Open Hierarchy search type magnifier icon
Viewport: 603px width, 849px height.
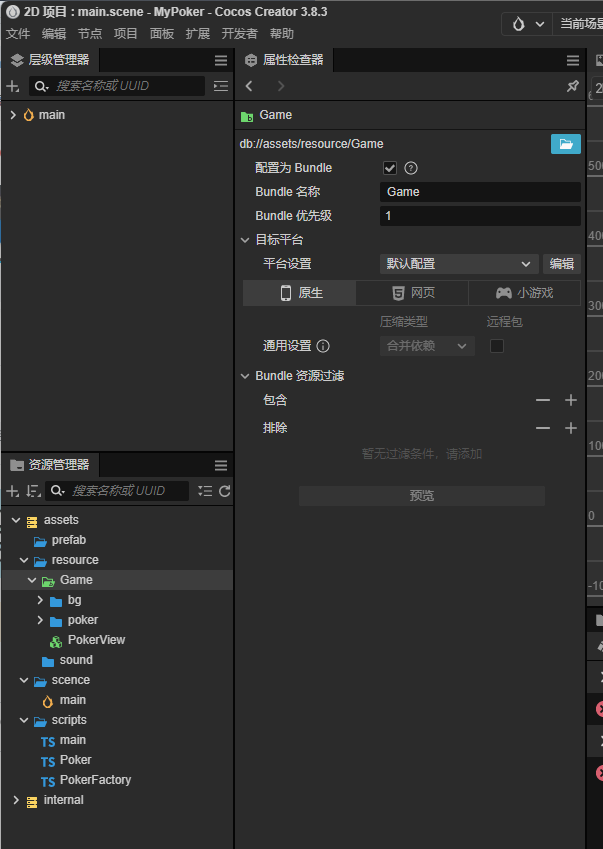42,86
